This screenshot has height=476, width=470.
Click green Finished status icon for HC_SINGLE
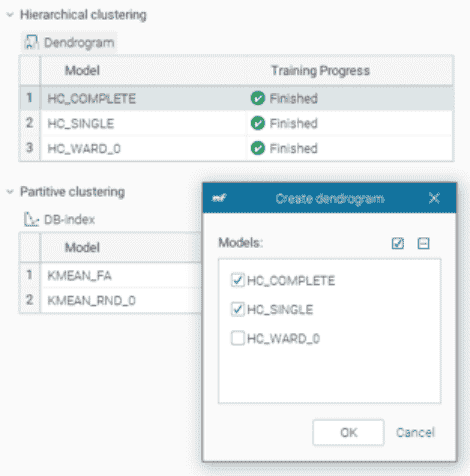coord(258,123)
